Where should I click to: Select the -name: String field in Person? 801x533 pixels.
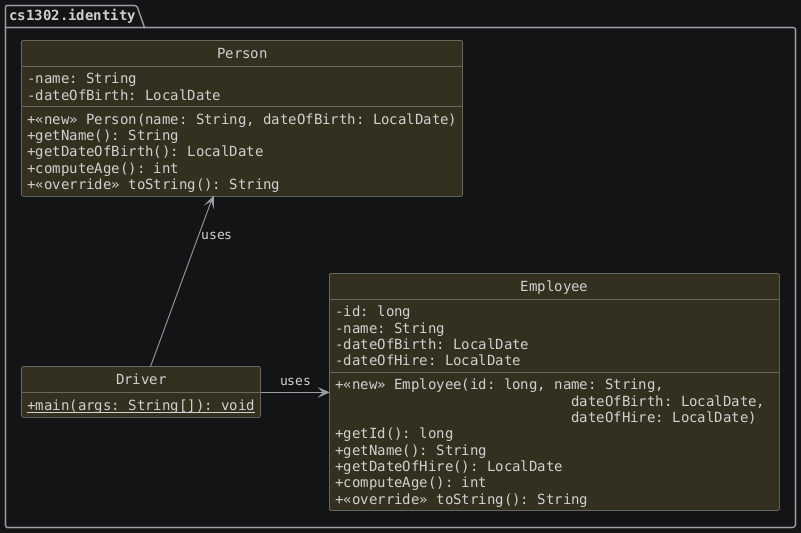point(82,78)
